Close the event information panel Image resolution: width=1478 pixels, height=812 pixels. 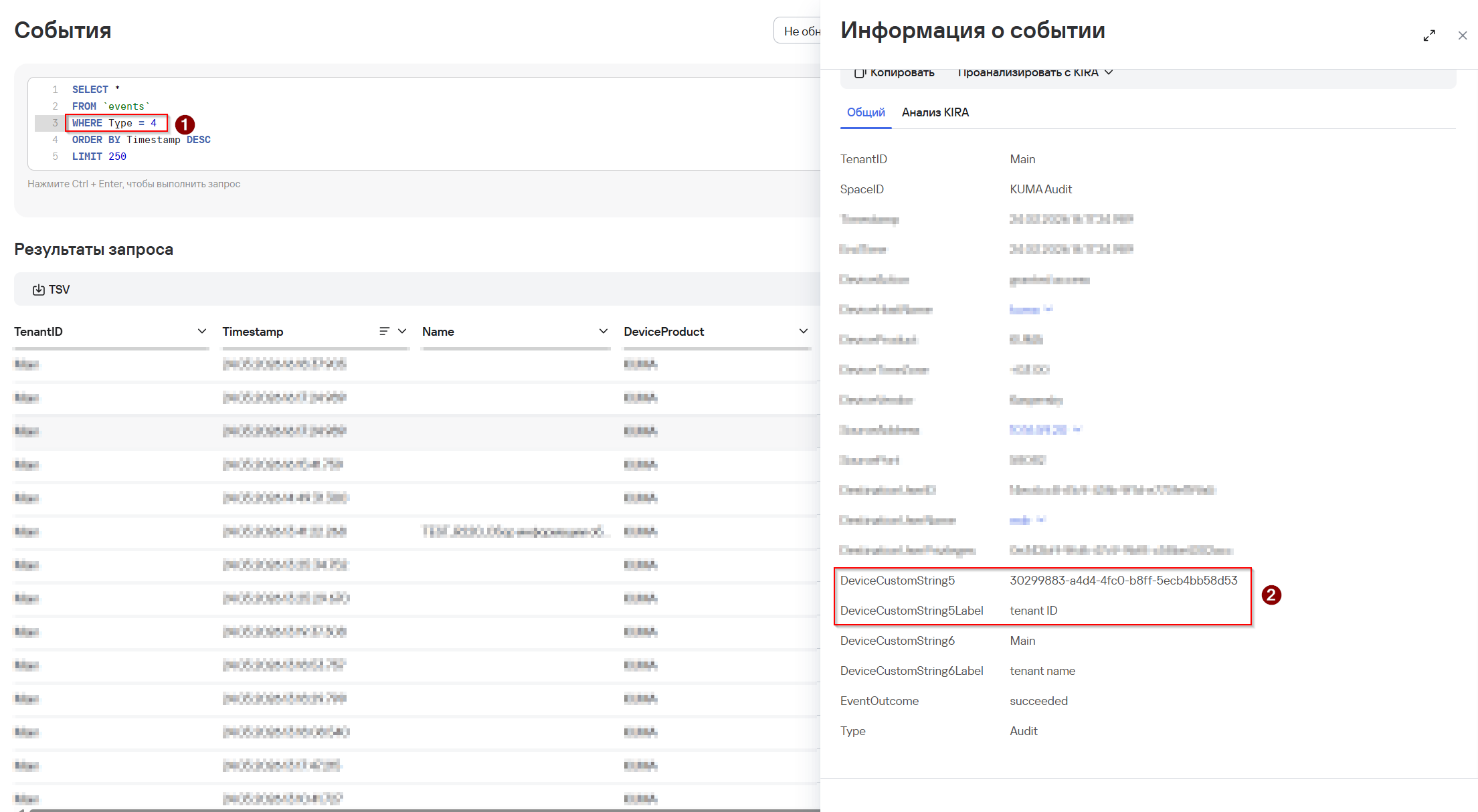1462,35
